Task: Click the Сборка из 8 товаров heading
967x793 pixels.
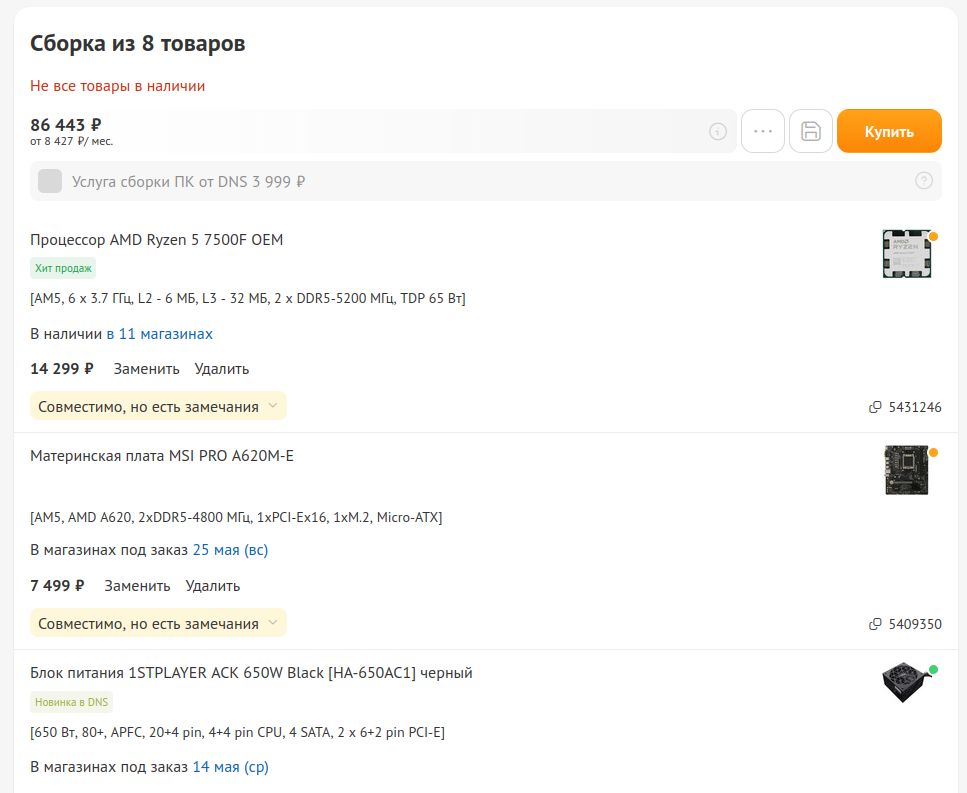Action: tap(138, 44)
